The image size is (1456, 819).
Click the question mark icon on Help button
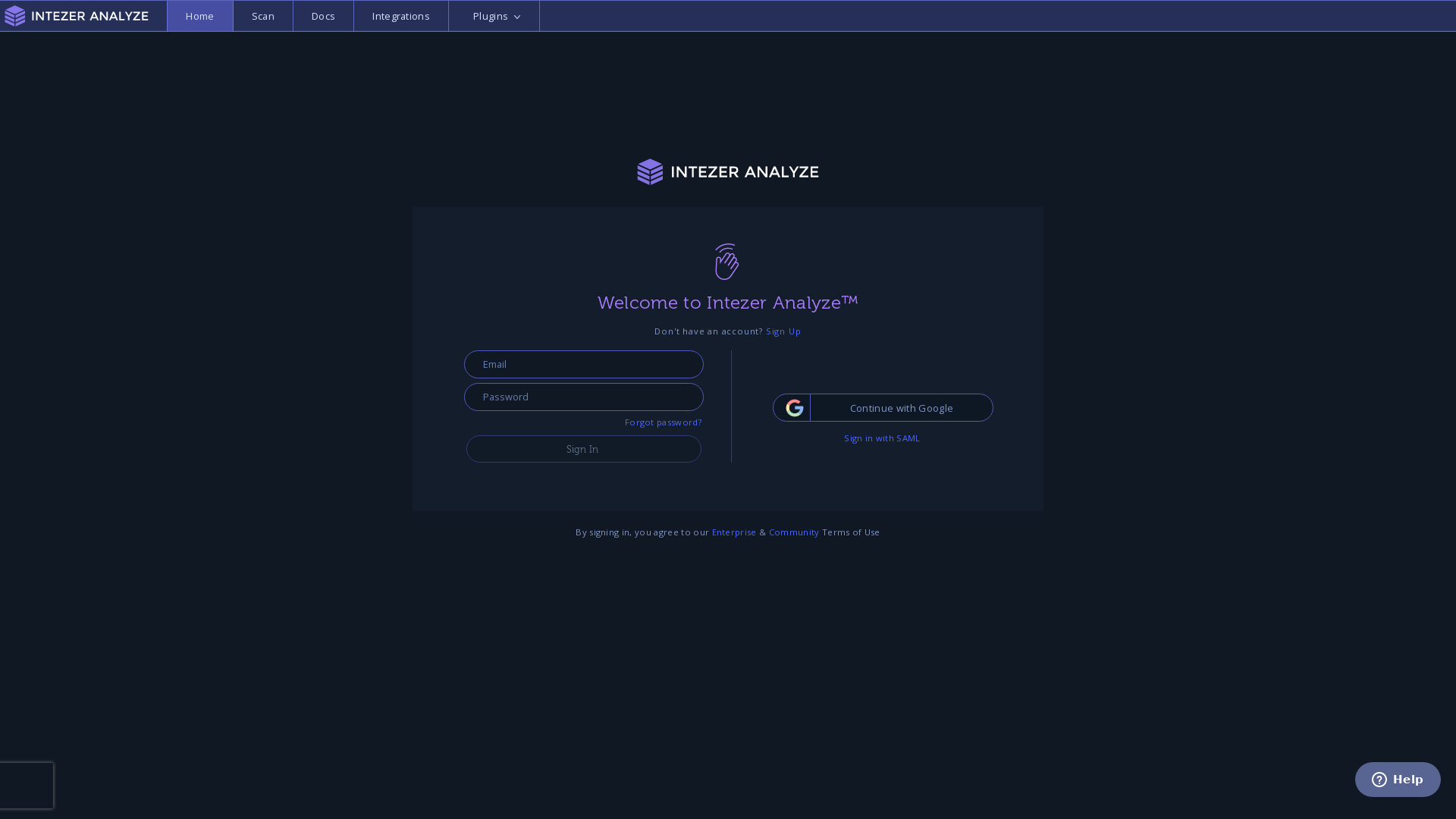pyautogui.click(x=1378, y=780)
